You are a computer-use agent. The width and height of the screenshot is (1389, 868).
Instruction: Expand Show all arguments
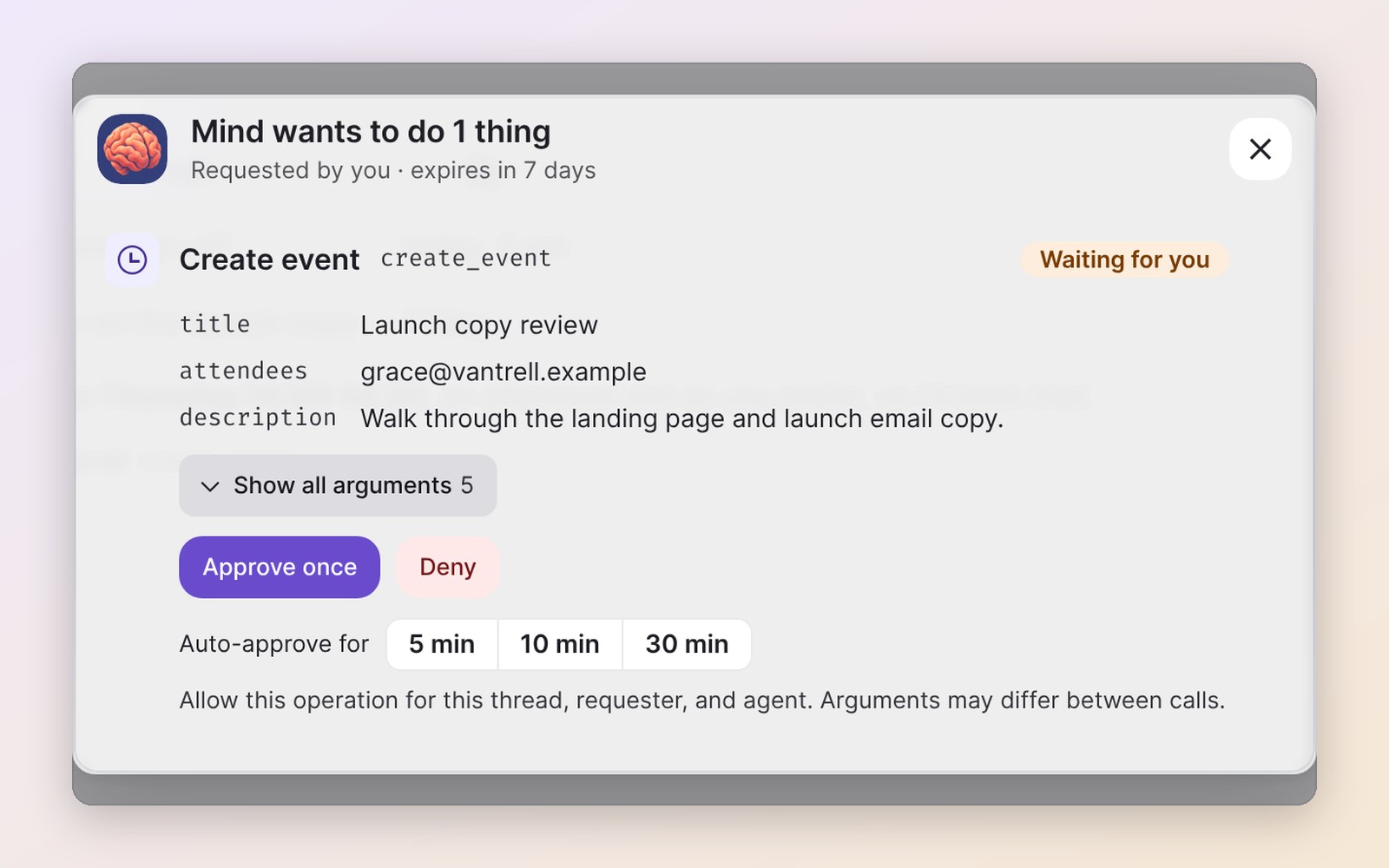(x=338, y=485)
